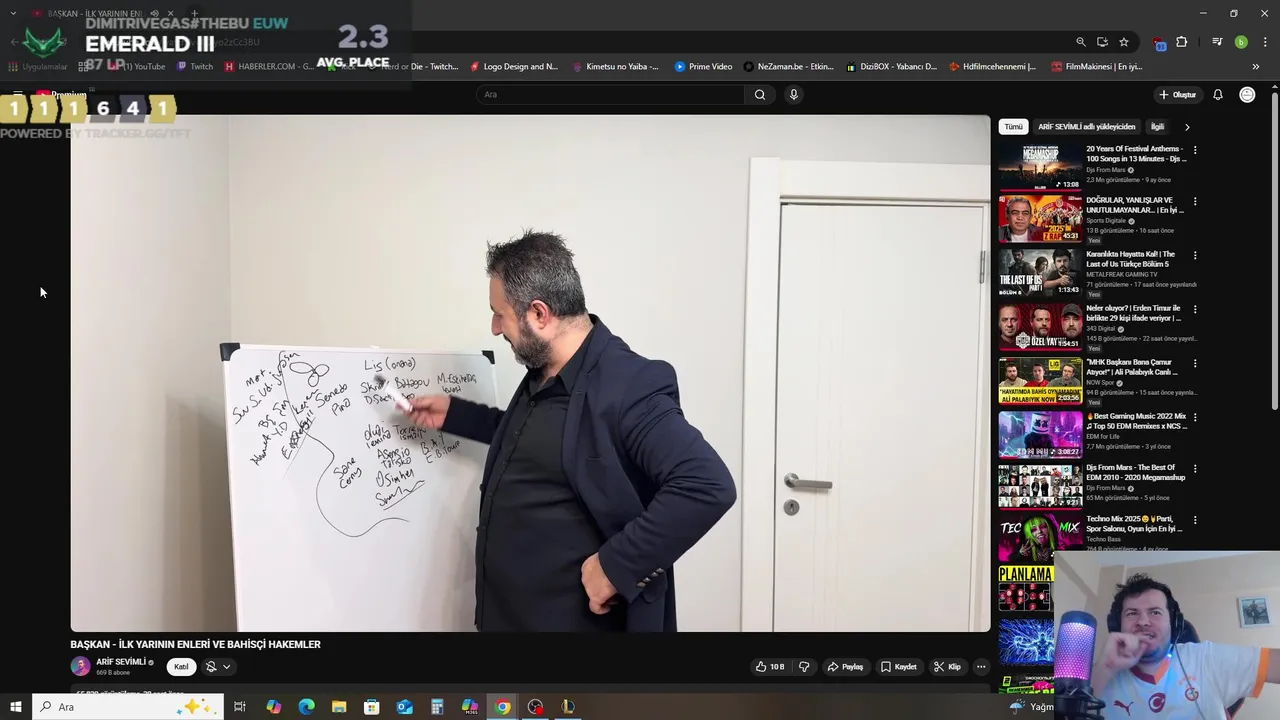Viewport: 1280px width, 720px height.
Task: Open options menu for MHK Başkanı Bana Çamur video
Action: (1195, 363)
